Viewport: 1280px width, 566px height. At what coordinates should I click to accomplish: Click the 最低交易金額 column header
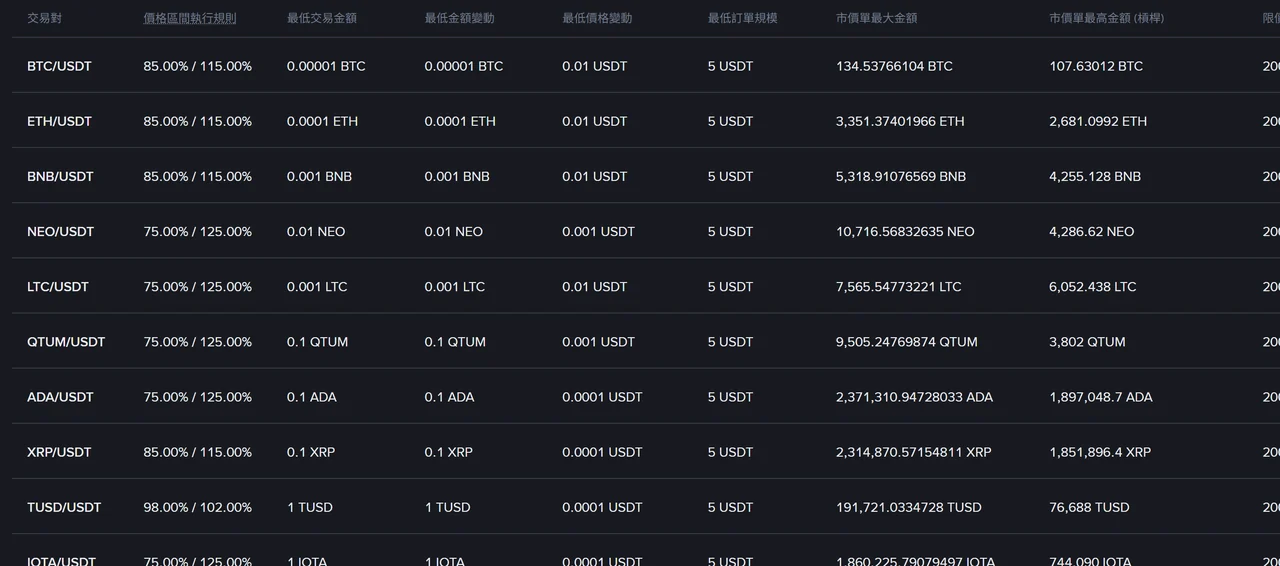[x=322, y=18]
